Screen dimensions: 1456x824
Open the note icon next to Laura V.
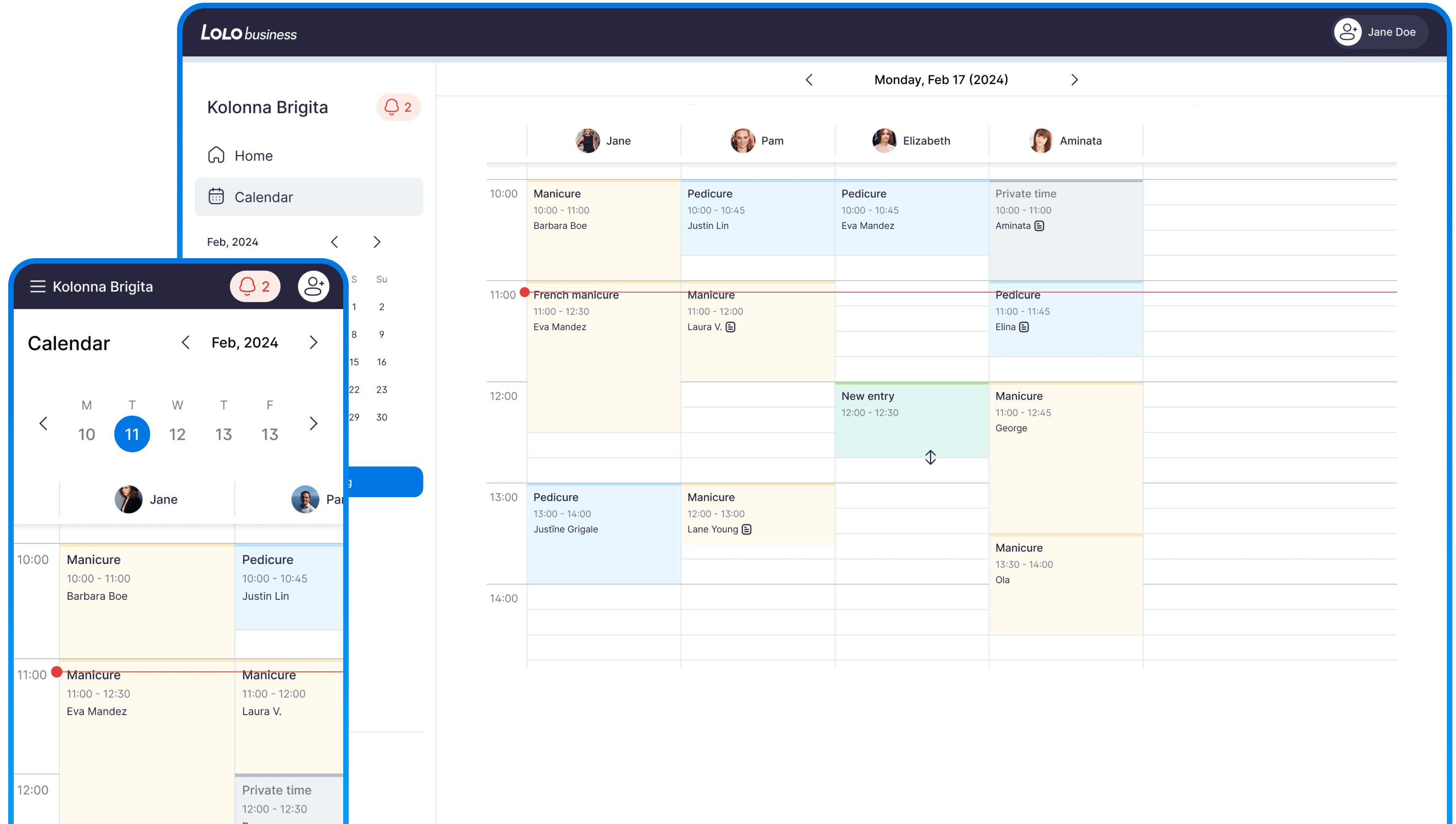click(730, 327)
